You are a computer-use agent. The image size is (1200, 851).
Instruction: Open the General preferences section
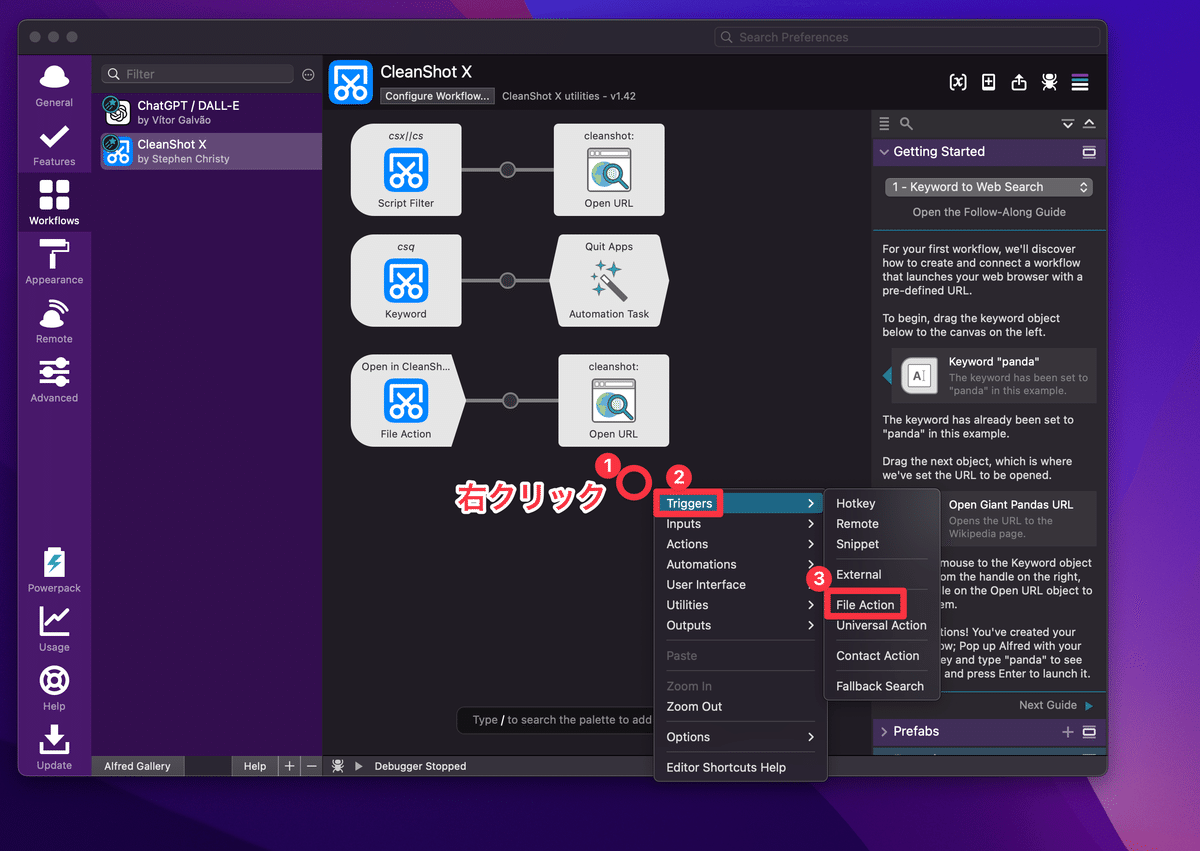coord(54,86)
